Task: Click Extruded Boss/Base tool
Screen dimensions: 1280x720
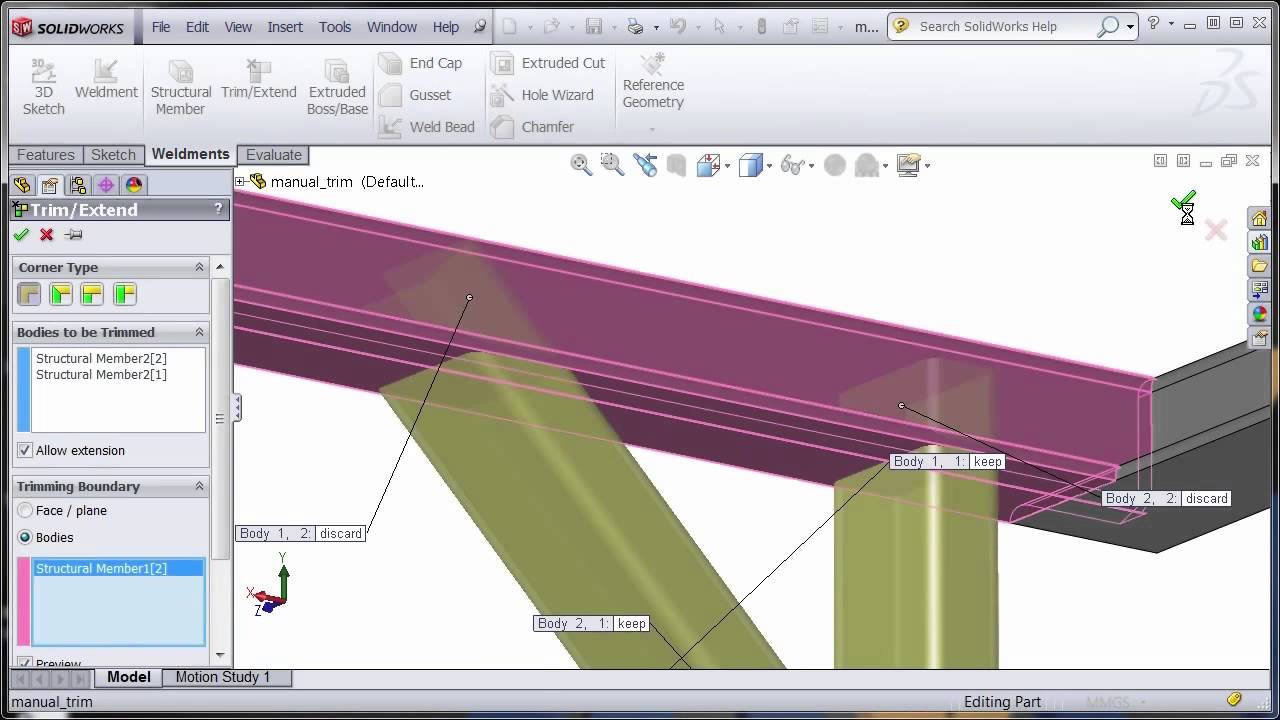Action: [337, 86]
